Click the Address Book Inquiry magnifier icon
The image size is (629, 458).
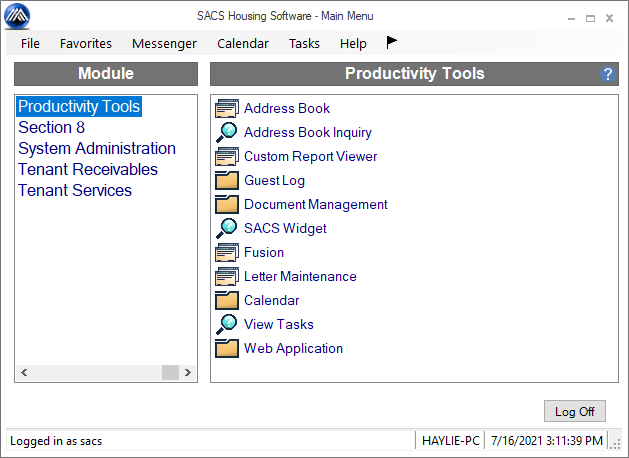click(227, 132)
